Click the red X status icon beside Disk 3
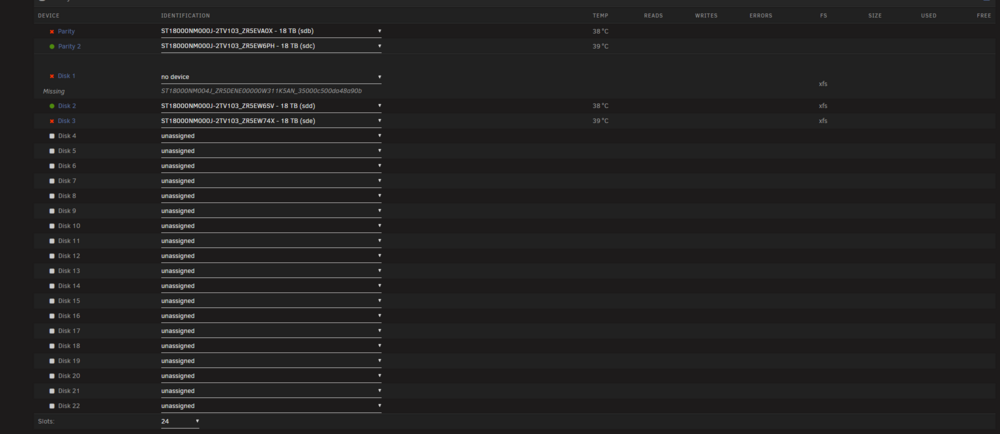 pyautogui.click(x=52, y=121)
